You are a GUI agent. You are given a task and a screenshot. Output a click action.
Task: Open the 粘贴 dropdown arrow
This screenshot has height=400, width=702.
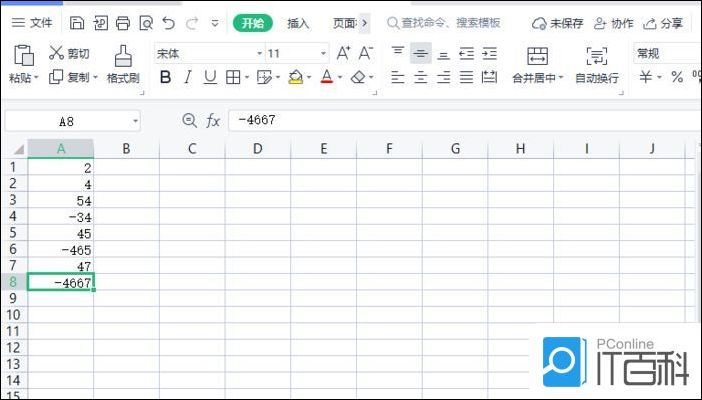37,78
